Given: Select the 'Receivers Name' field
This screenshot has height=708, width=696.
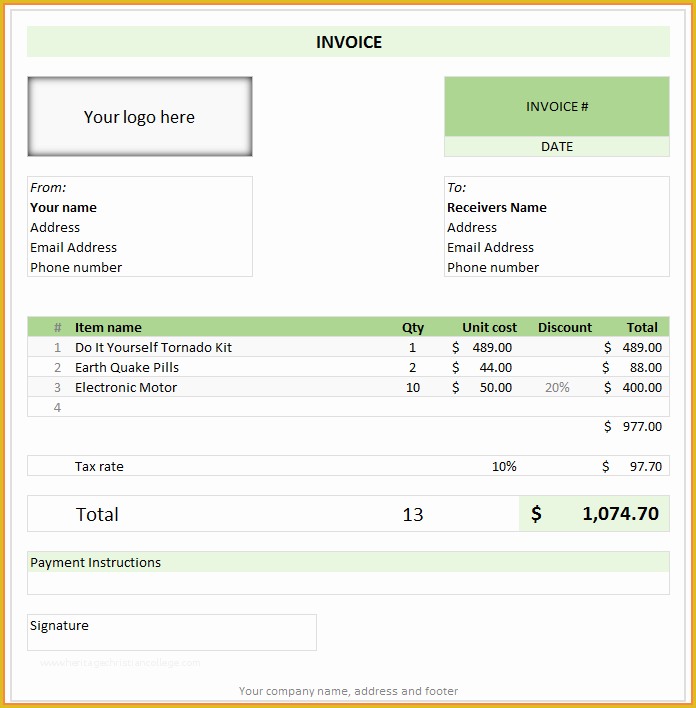Looking at the screenshot, I should [x=497, y=207].
